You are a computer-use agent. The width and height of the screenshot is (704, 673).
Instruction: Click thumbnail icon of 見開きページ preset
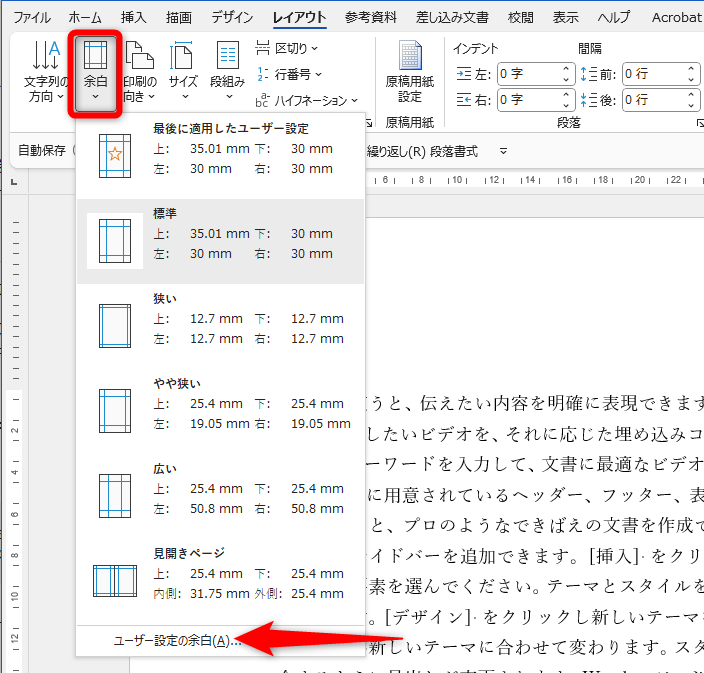[115, 581]
